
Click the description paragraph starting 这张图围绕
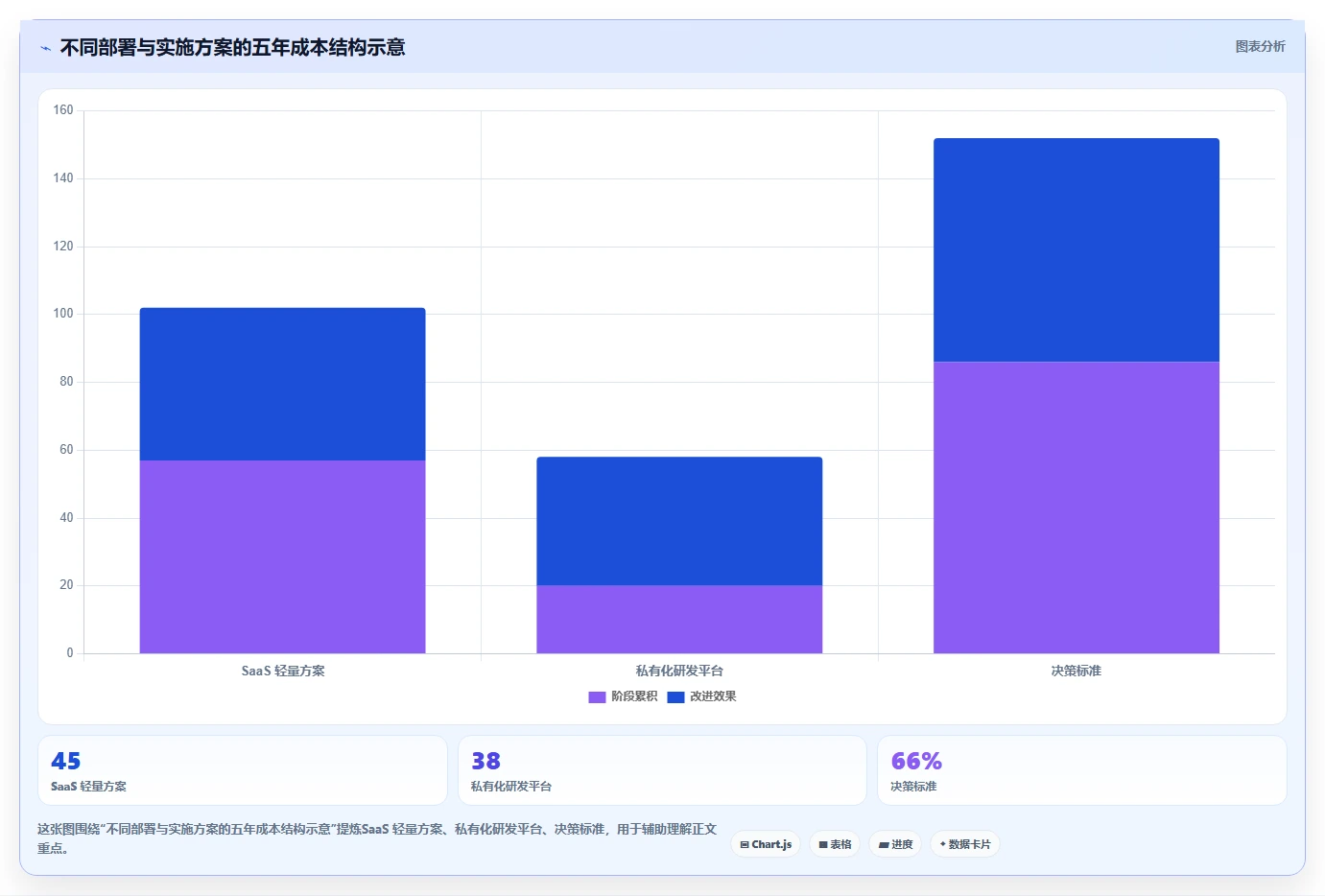pos(377,838)
